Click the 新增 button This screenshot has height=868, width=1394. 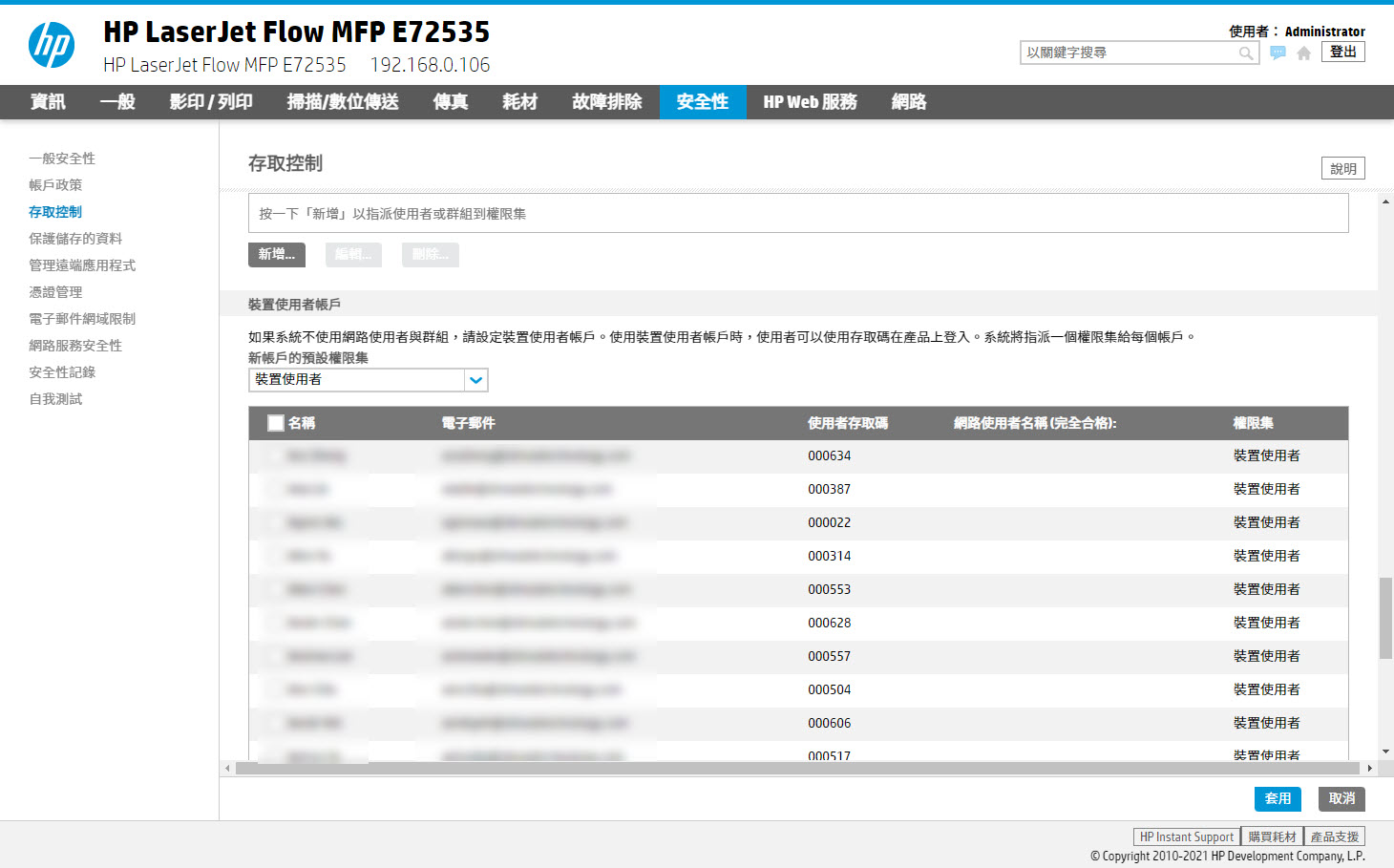coord(277,254)
